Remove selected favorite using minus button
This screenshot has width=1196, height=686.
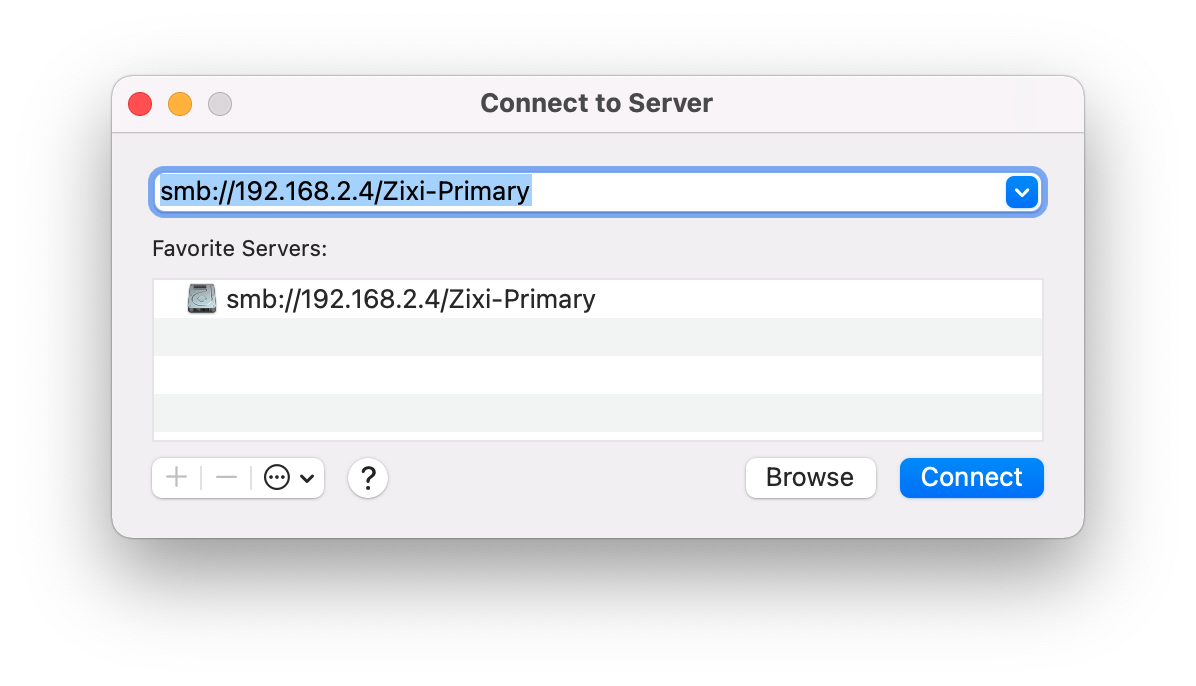coord(227,478)
